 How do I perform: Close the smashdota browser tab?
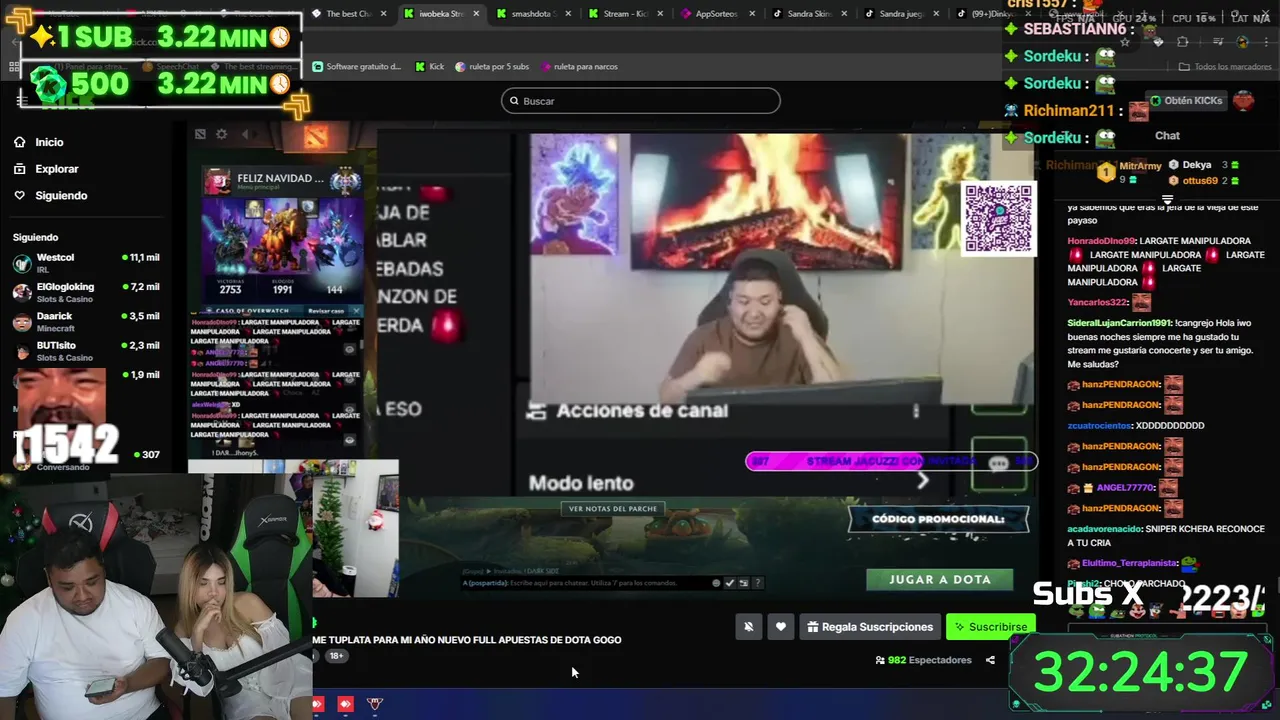(568, 14)
